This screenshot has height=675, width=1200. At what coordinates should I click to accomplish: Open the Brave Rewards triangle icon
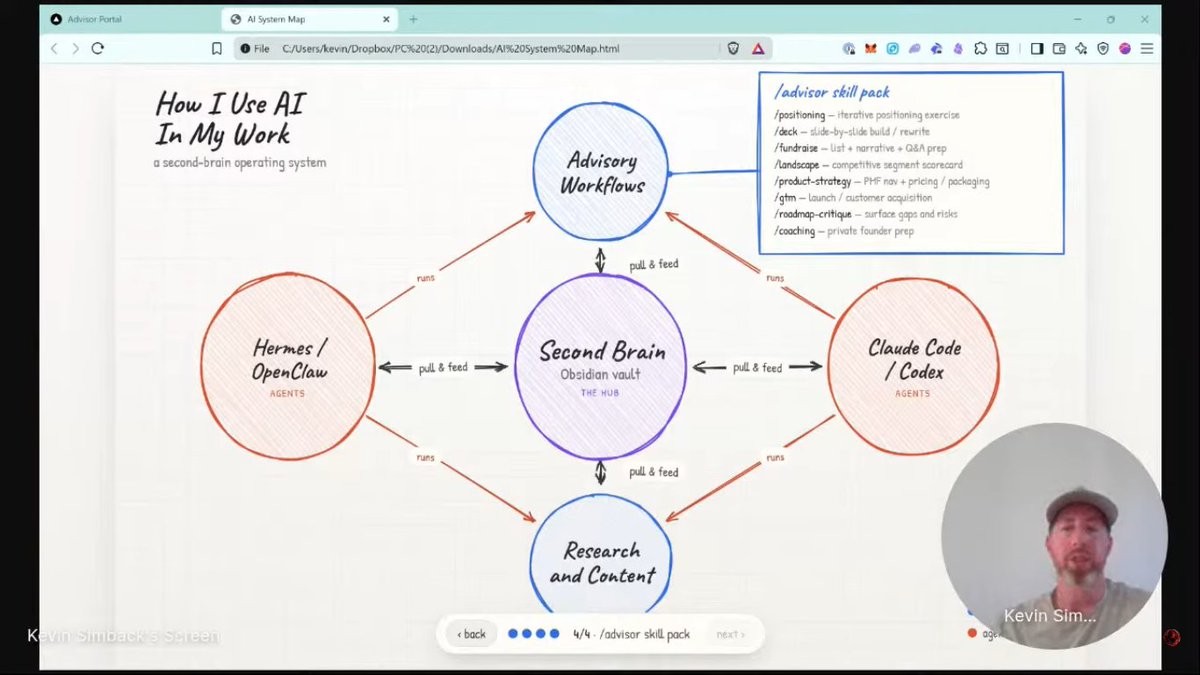click(x=758, y=48)
